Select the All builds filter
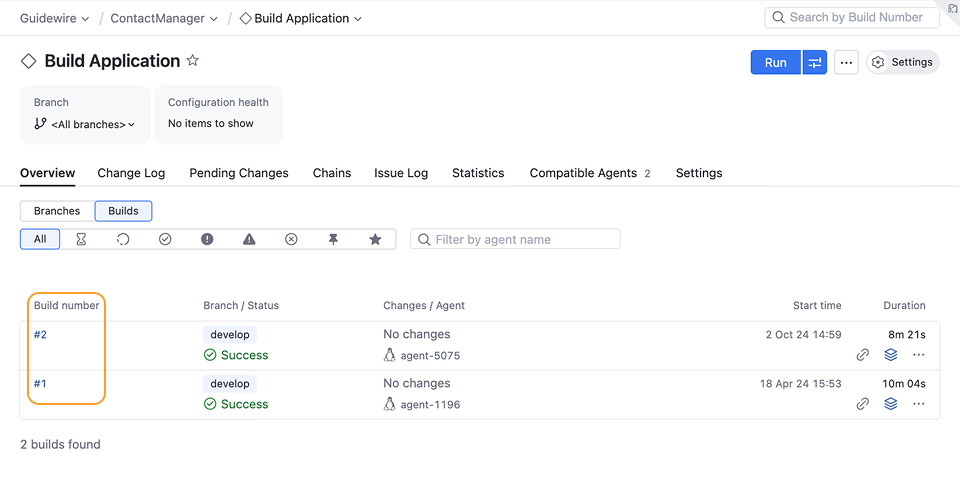The image size is (960, 485). click(40, 239)
